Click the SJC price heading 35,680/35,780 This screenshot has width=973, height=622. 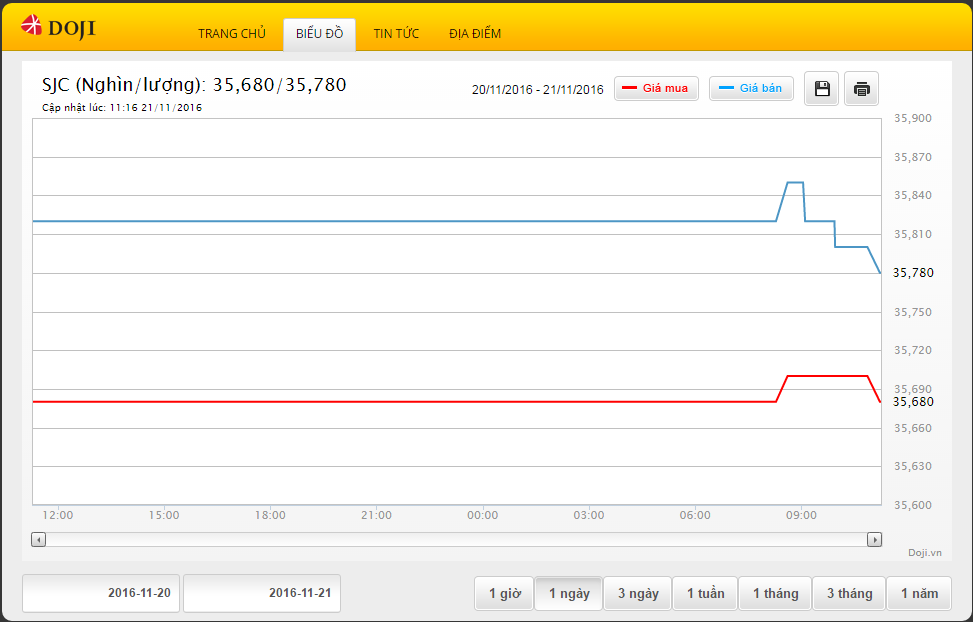pyautogui.click(x=194, y=84)
